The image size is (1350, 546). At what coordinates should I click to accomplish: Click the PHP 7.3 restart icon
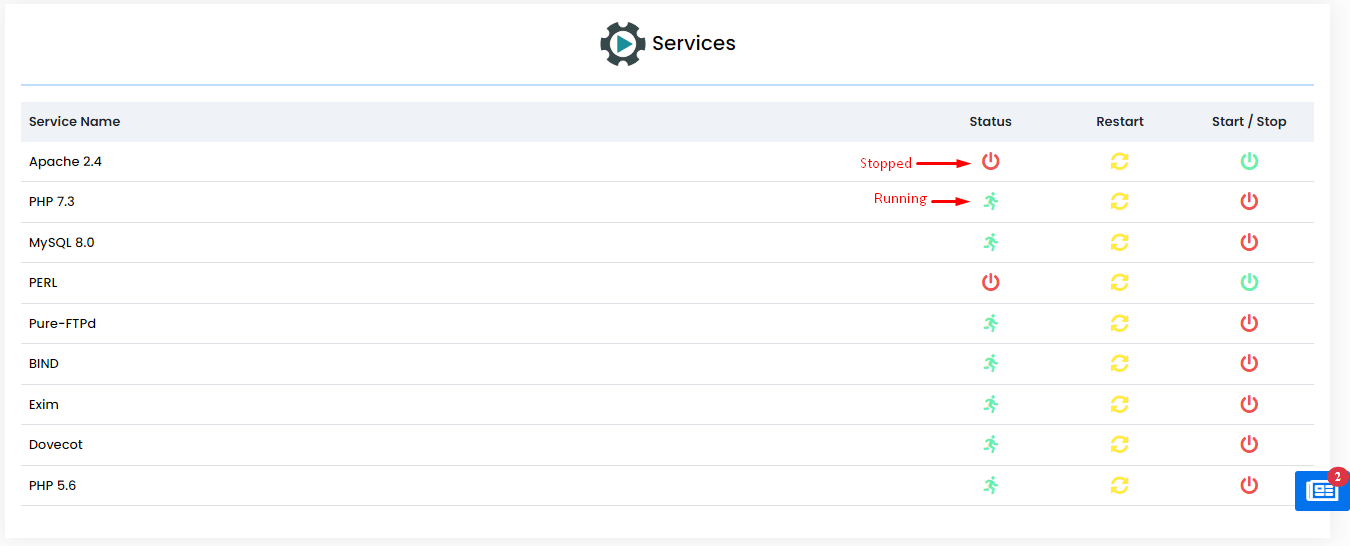(1119, 201)
